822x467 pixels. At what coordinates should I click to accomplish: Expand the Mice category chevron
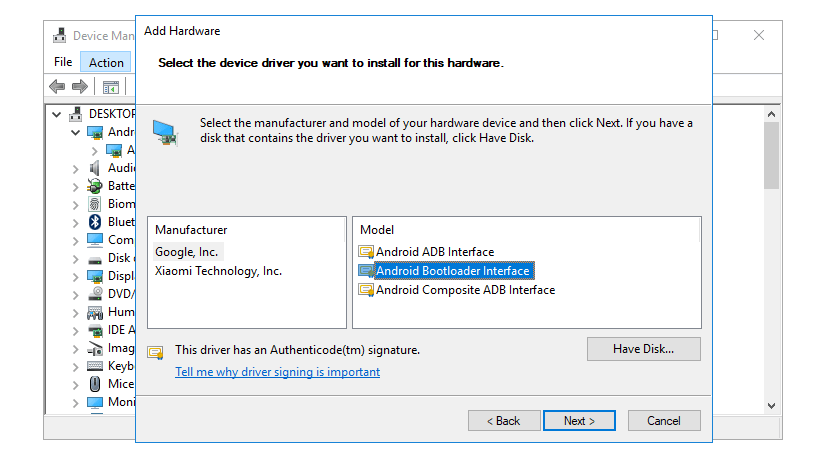(x=75, y=385)
